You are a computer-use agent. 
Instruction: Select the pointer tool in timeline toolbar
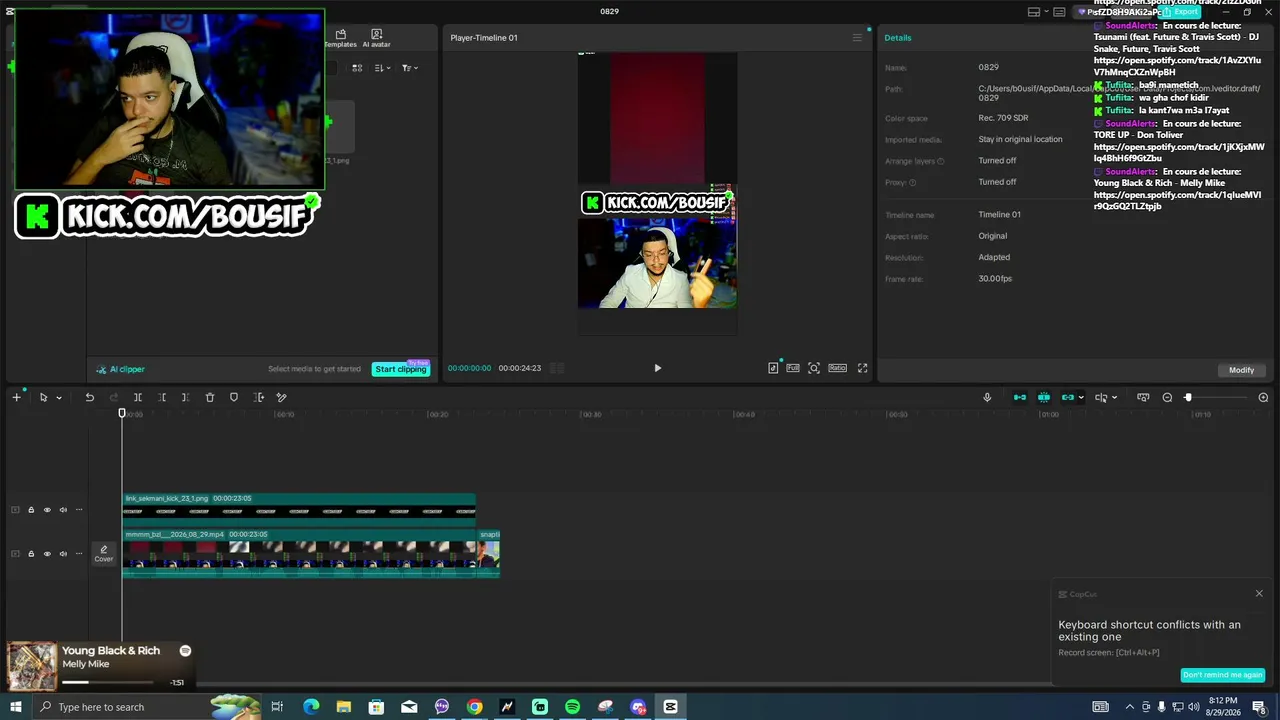pos(43,397)
